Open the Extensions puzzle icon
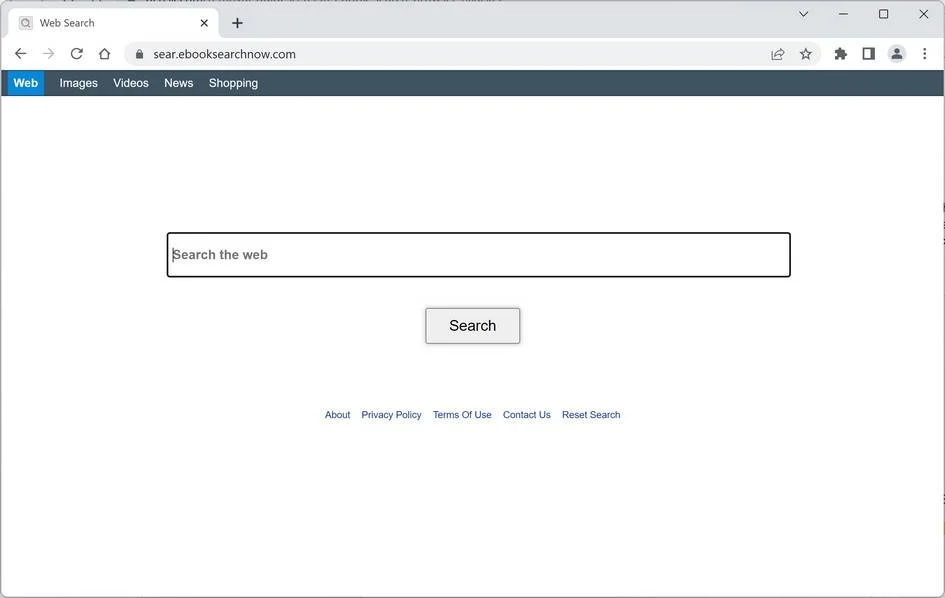This screenshot has height=598, width=945. (840, 54)
